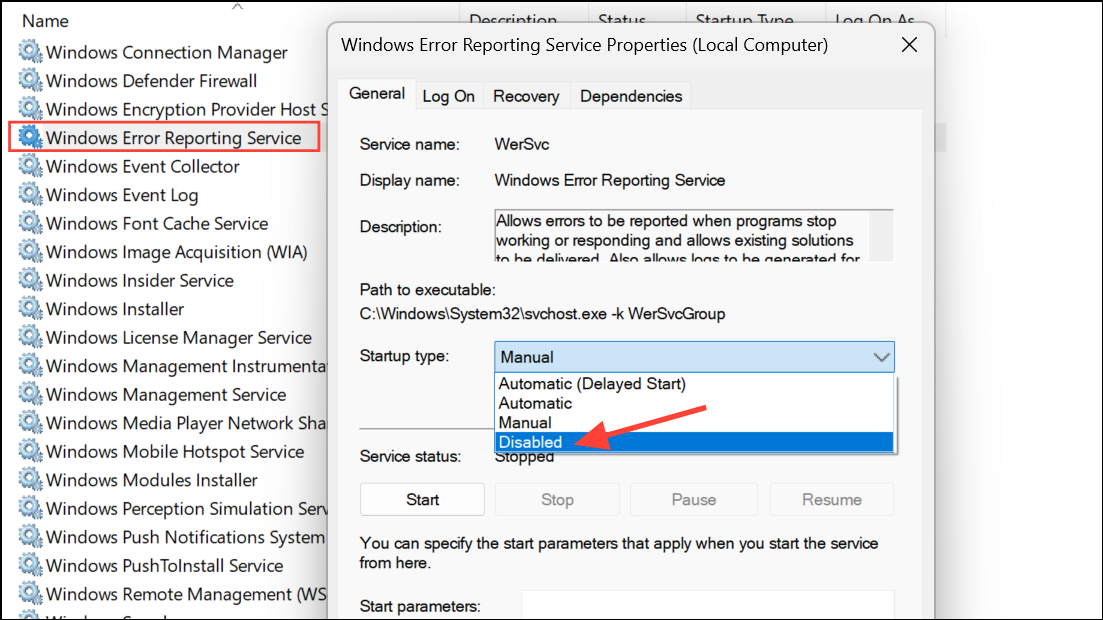
Task: Select the Windows Management Service row
Action: (x=166, y=394)
